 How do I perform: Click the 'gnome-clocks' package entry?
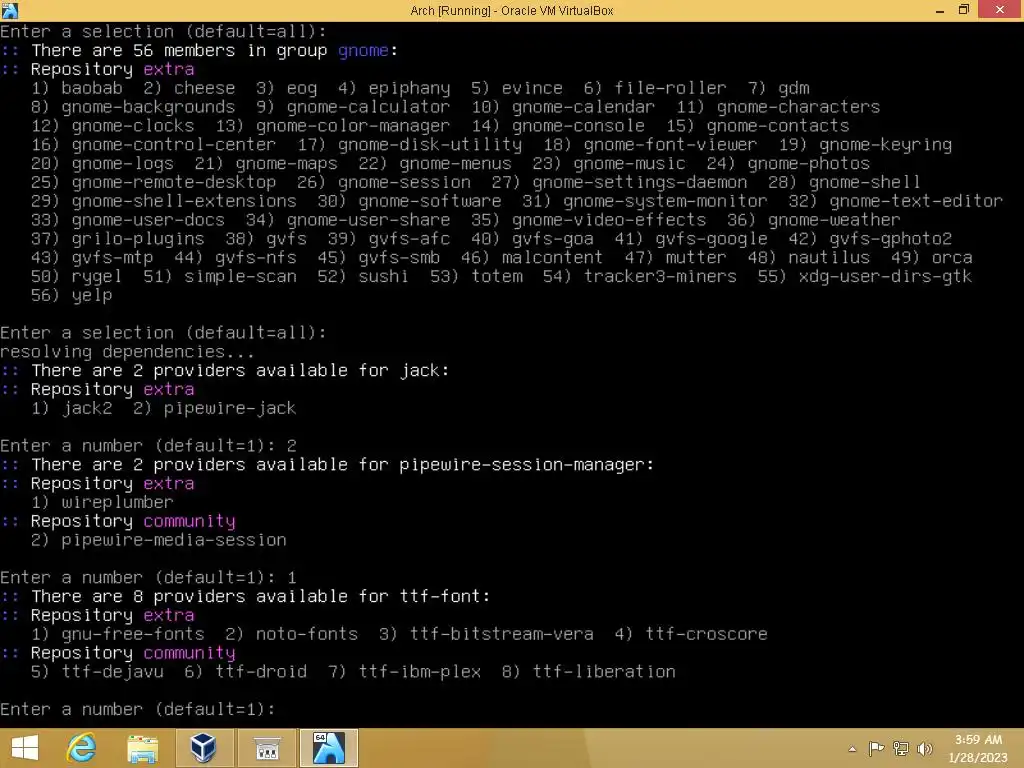pos(133,126)
